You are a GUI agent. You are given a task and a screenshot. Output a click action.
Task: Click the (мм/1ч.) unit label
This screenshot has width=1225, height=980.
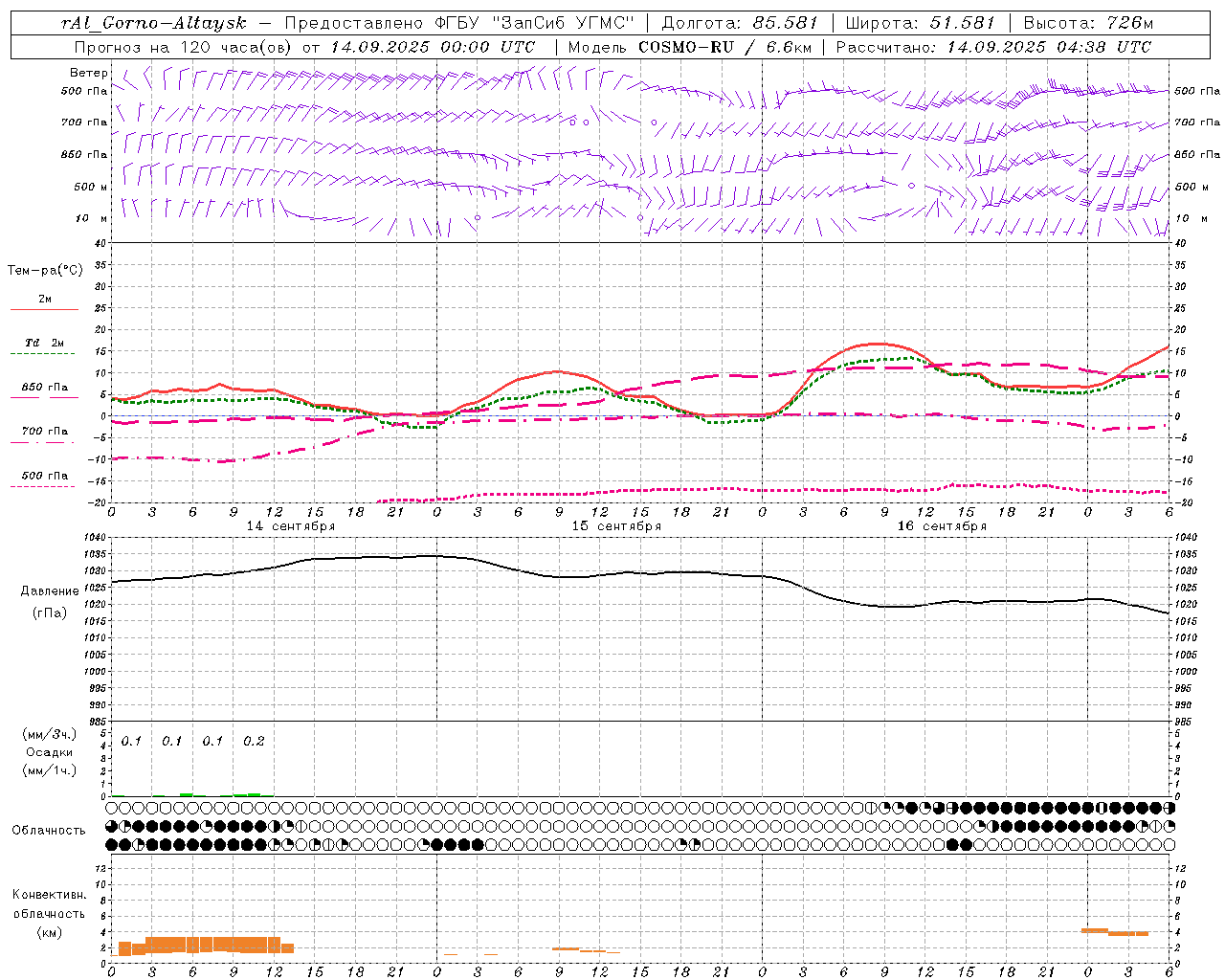[x=50, y=770]
